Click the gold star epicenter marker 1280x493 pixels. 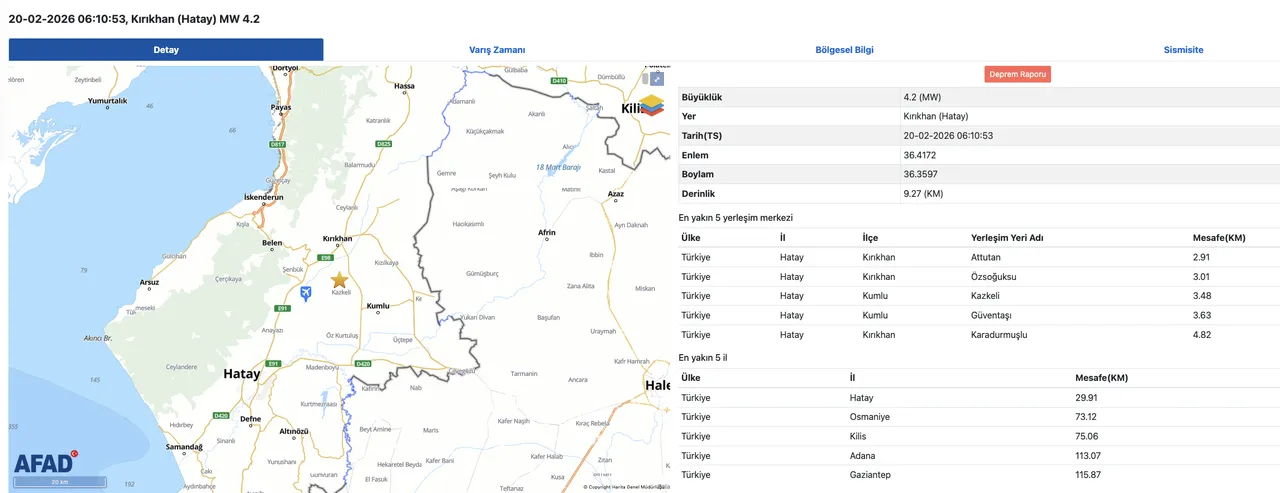tap(339, 279)
